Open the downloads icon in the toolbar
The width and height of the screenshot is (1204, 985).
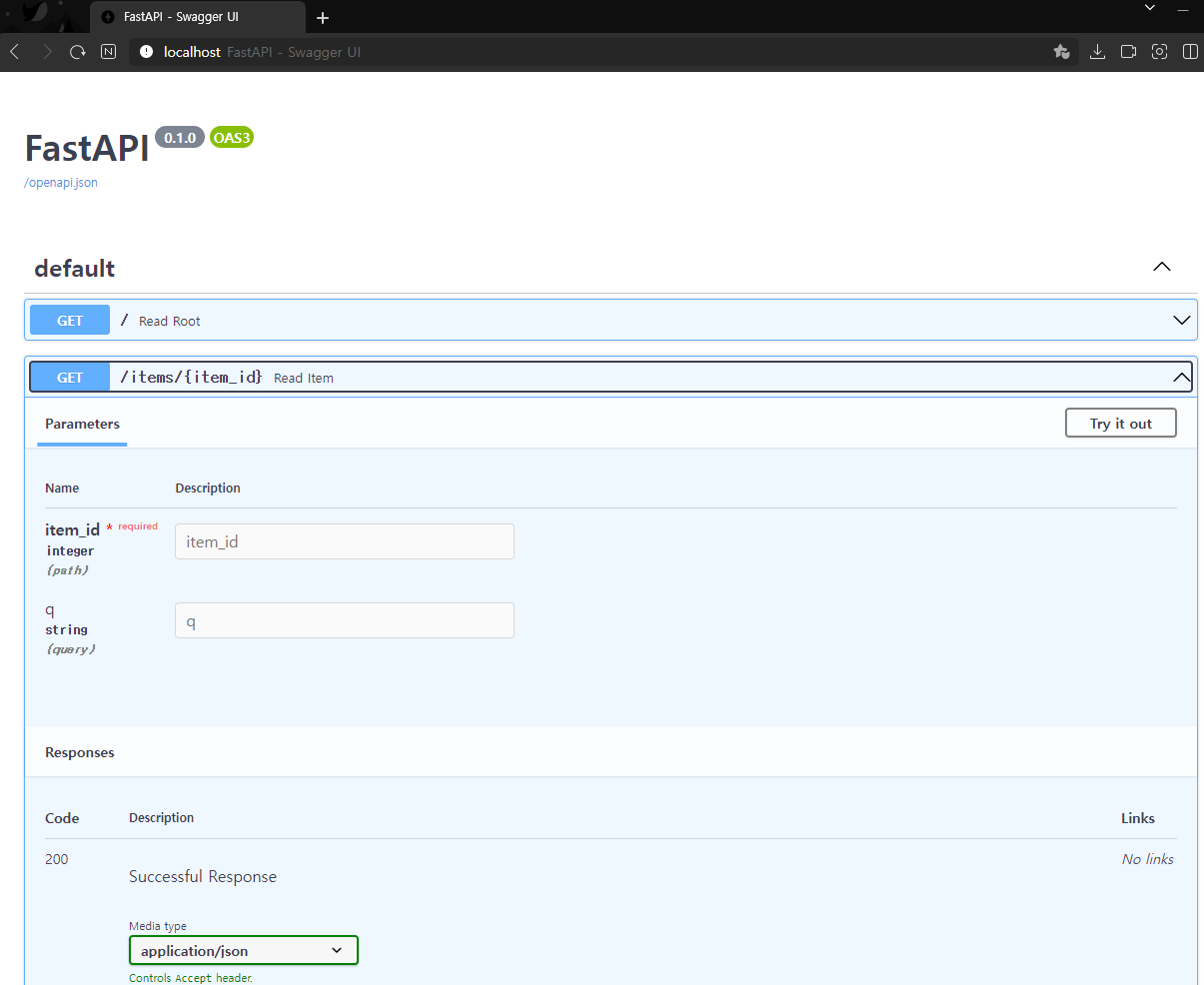(1097, 52)
